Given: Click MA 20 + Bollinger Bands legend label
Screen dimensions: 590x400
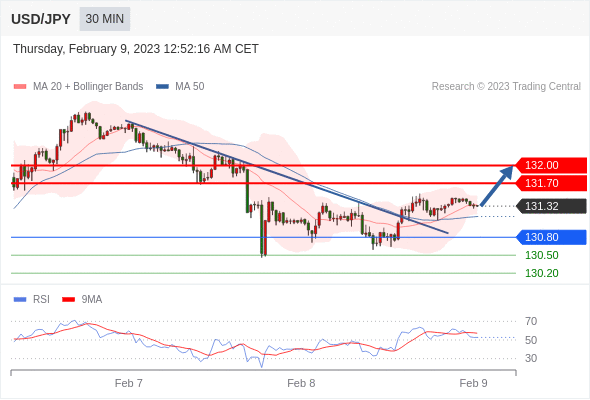Looking at the screenshot, I should tap(88, 87).
